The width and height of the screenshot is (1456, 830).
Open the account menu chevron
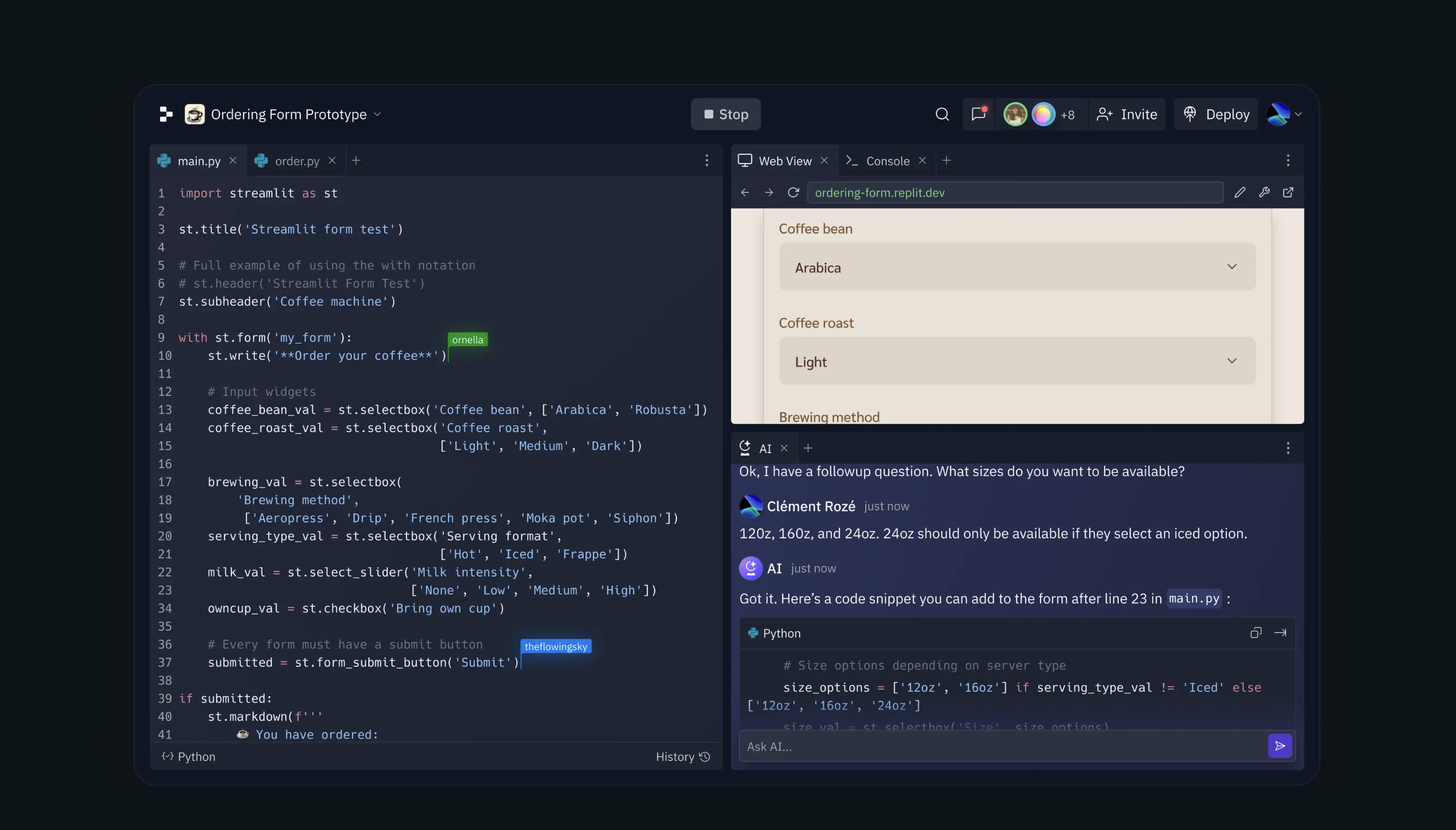(x=1298, y=113)
